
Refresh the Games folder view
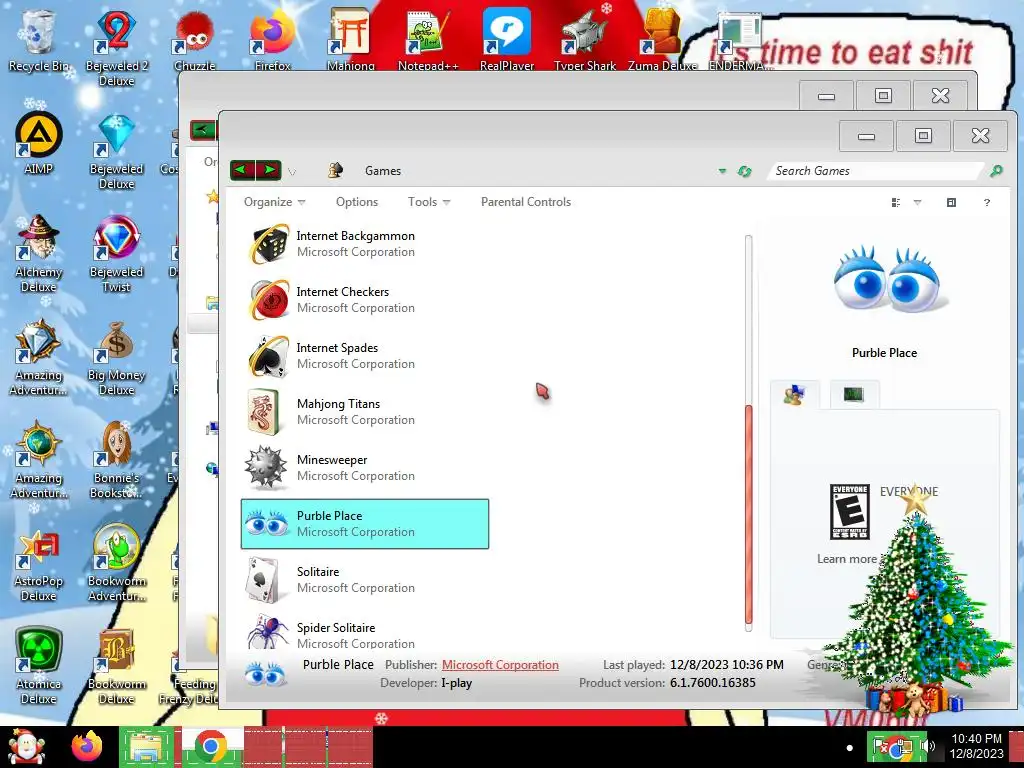point(744,171)
